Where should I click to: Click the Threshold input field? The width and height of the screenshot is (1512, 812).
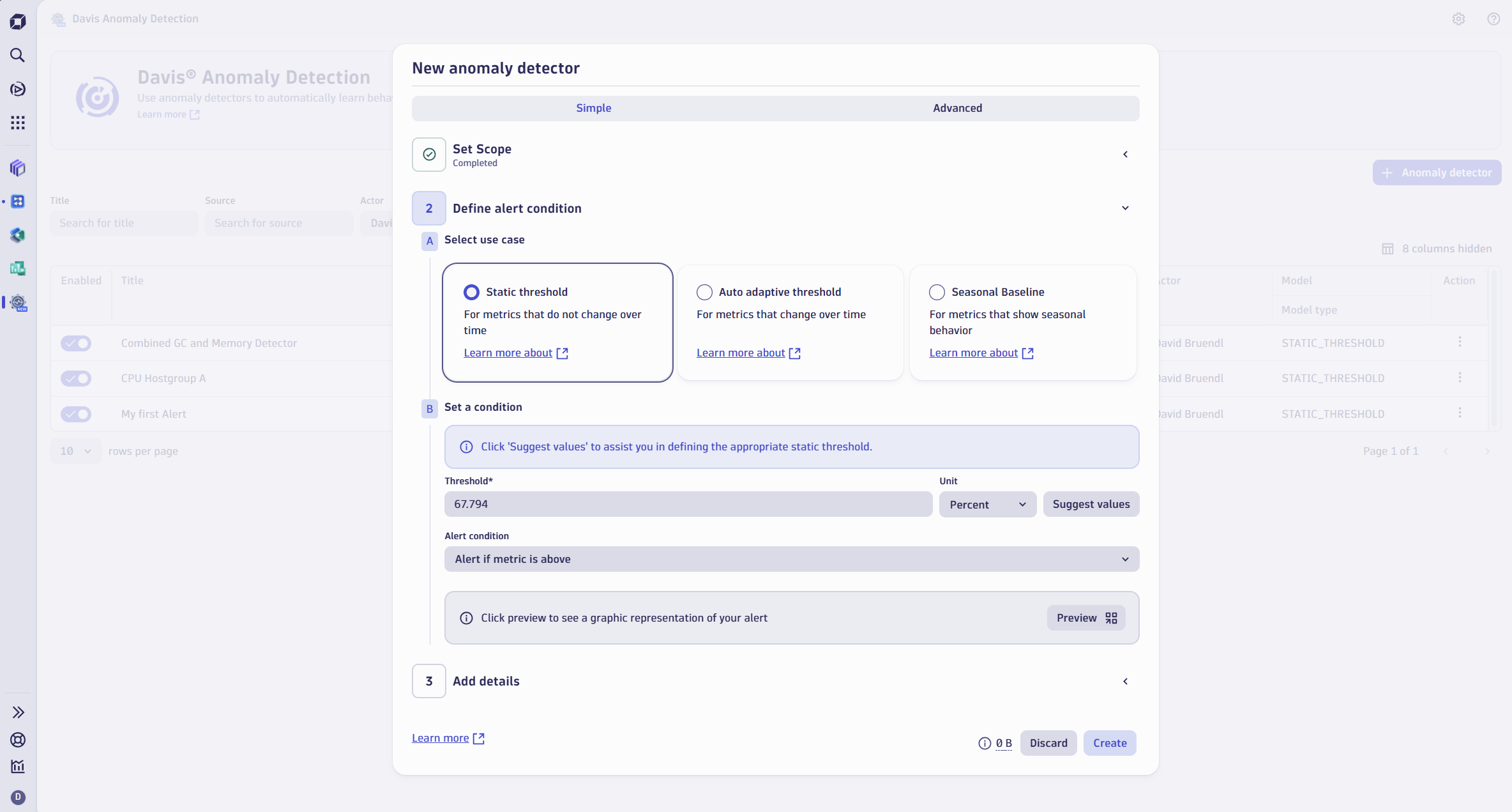pos(688,505)
